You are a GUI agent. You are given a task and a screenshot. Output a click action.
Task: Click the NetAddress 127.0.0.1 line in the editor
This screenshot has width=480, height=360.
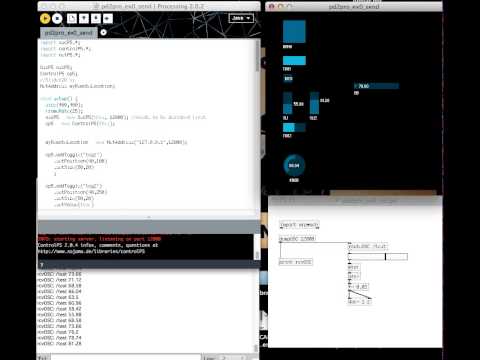116,142
